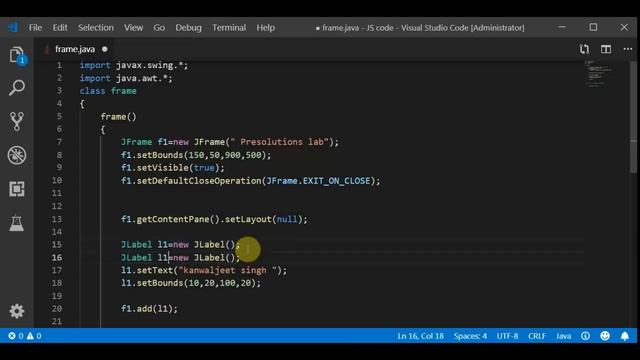This screenshot has width=640, height=360.
Task: Click 'import javax.swing.*;' line
Action: click(134, 65)
